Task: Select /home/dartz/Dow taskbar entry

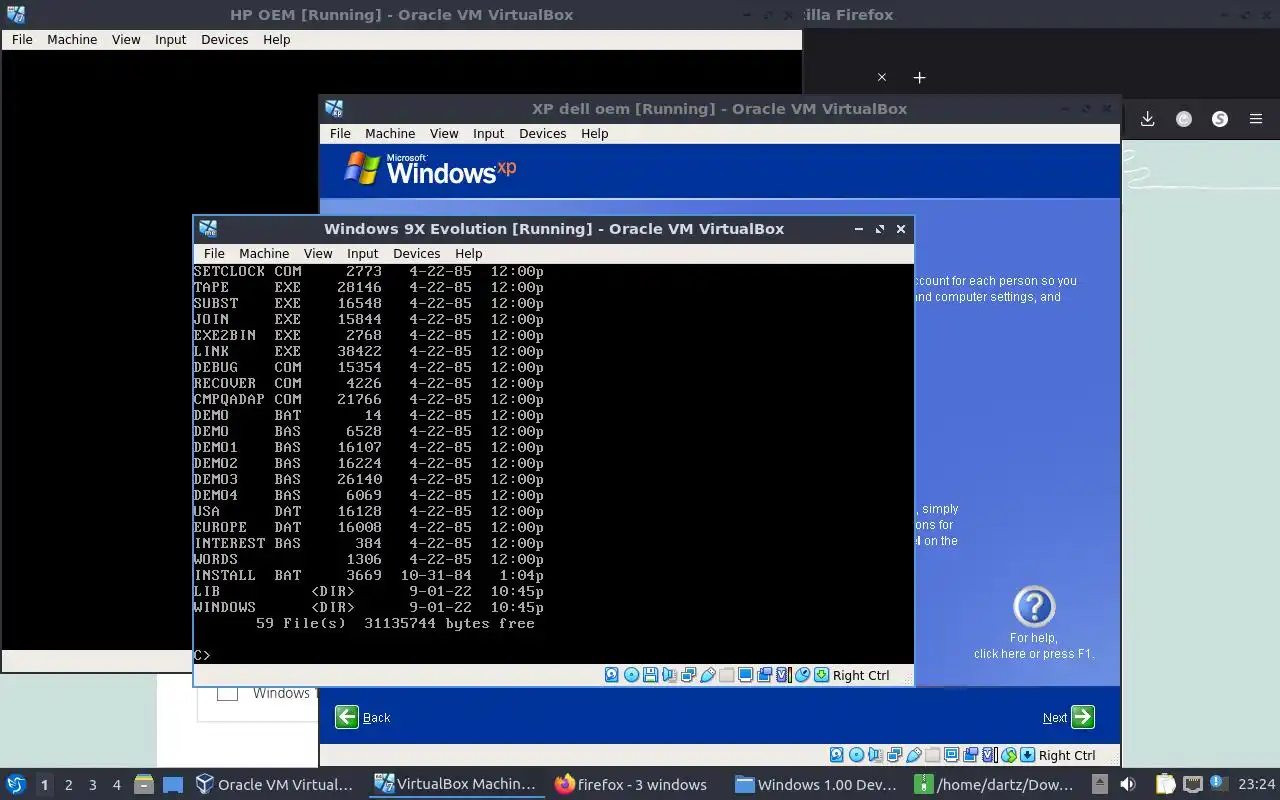Action: click(995, 784)
